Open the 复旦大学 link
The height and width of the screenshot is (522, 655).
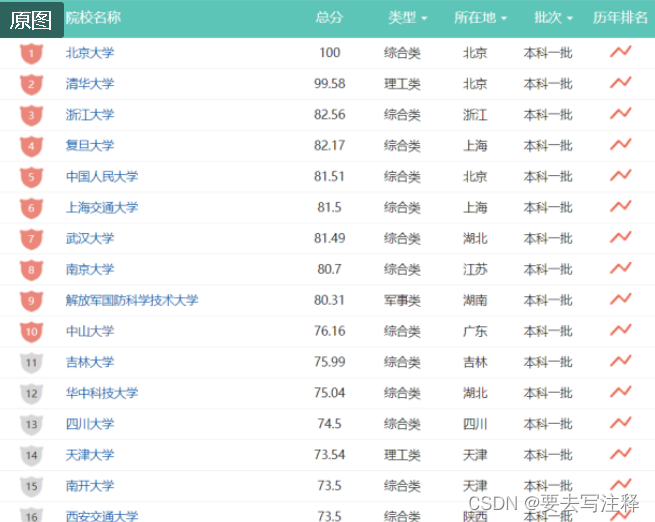point(90,145)
